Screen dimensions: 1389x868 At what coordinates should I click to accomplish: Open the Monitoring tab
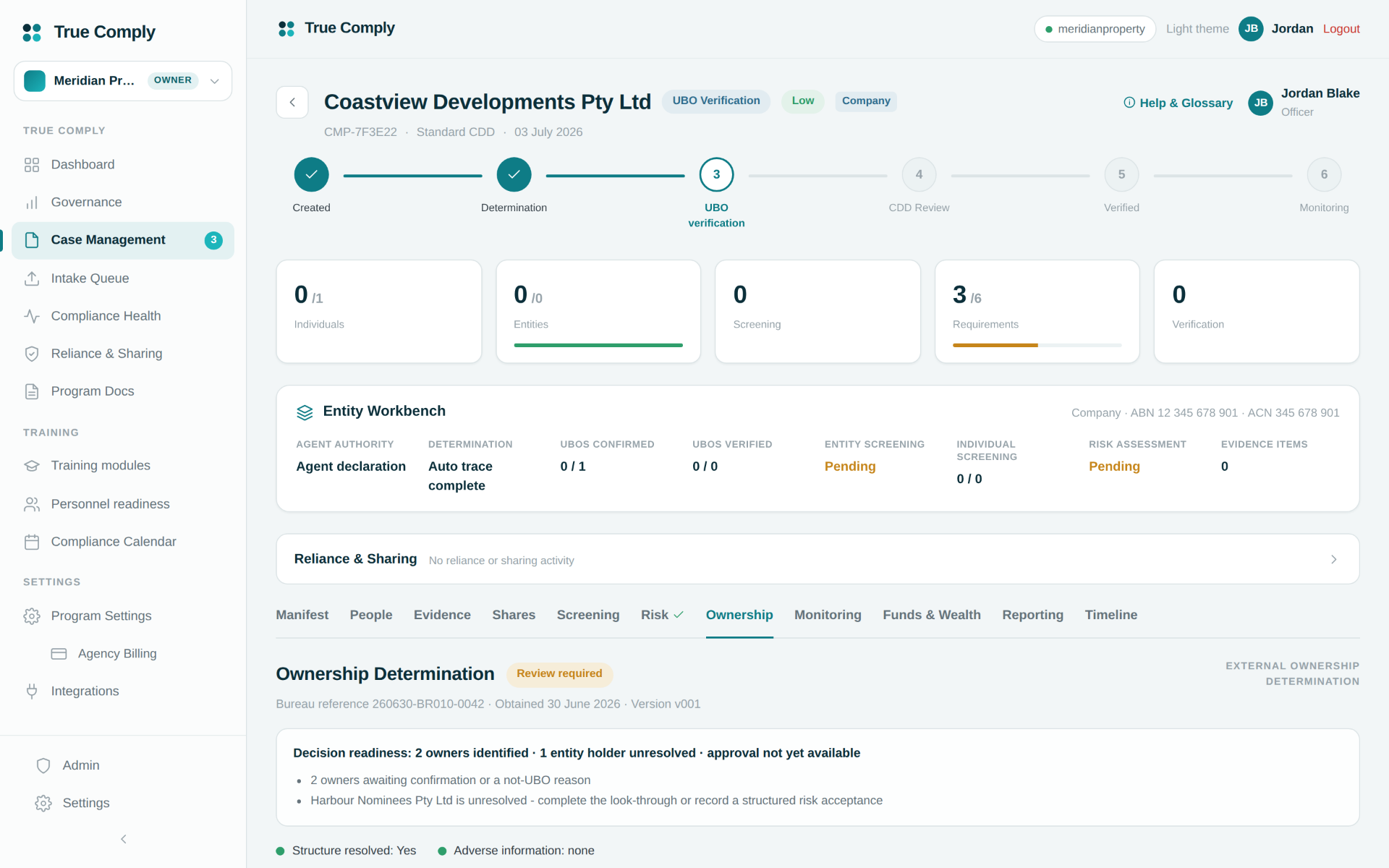click(828, 615)
